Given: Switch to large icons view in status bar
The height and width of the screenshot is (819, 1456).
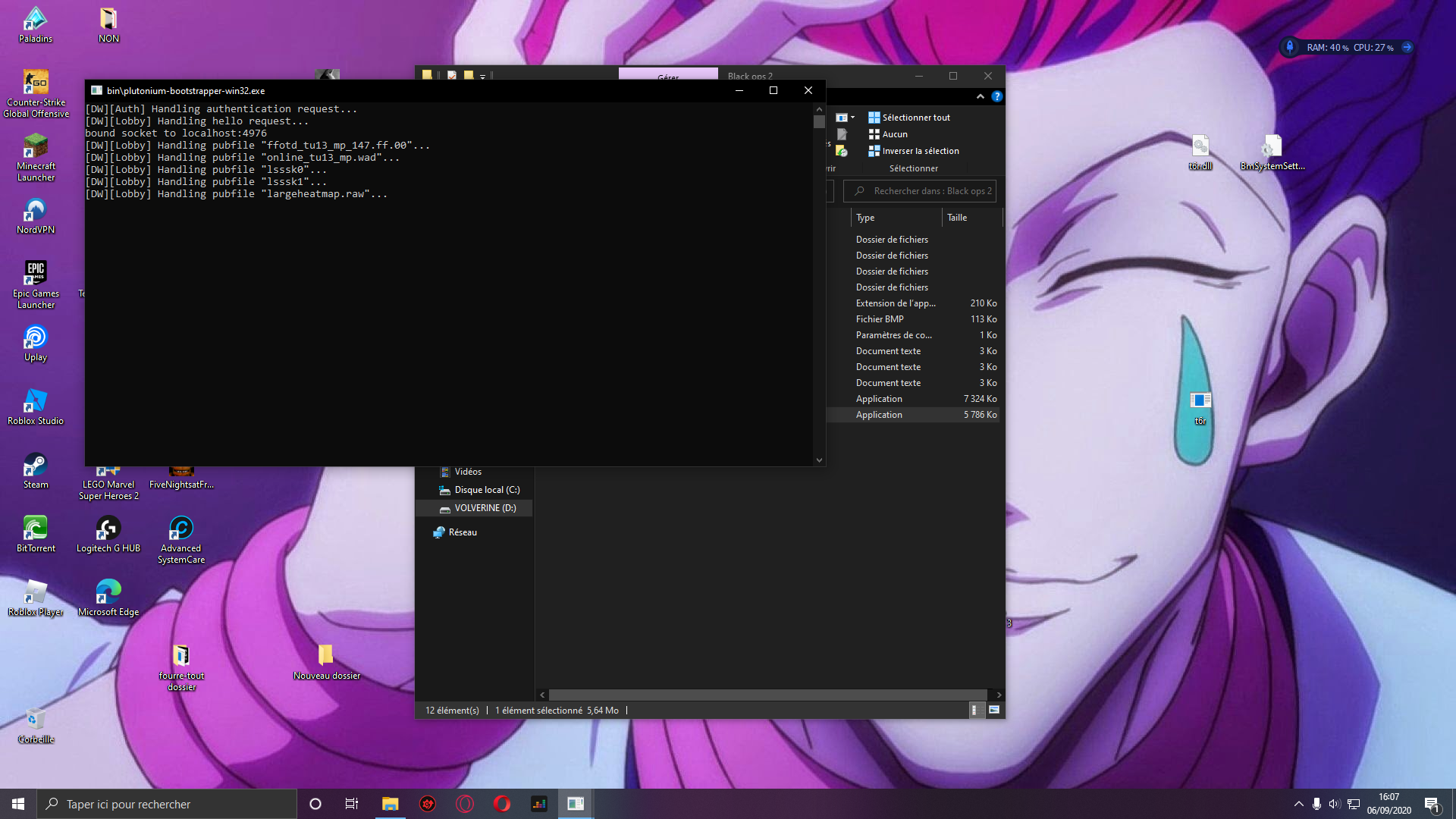Looking at the screenshot, I should point(994,710).
